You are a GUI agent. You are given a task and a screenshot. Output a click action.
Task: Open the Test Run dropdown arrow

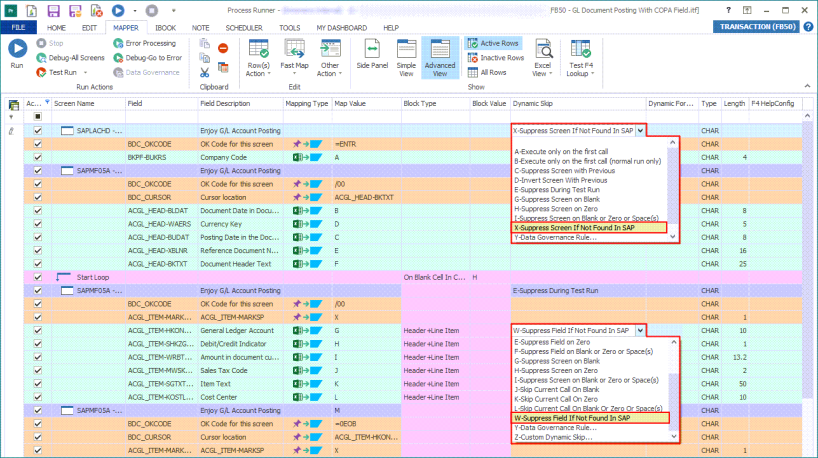pyautogui.click(x=86, y=73)
